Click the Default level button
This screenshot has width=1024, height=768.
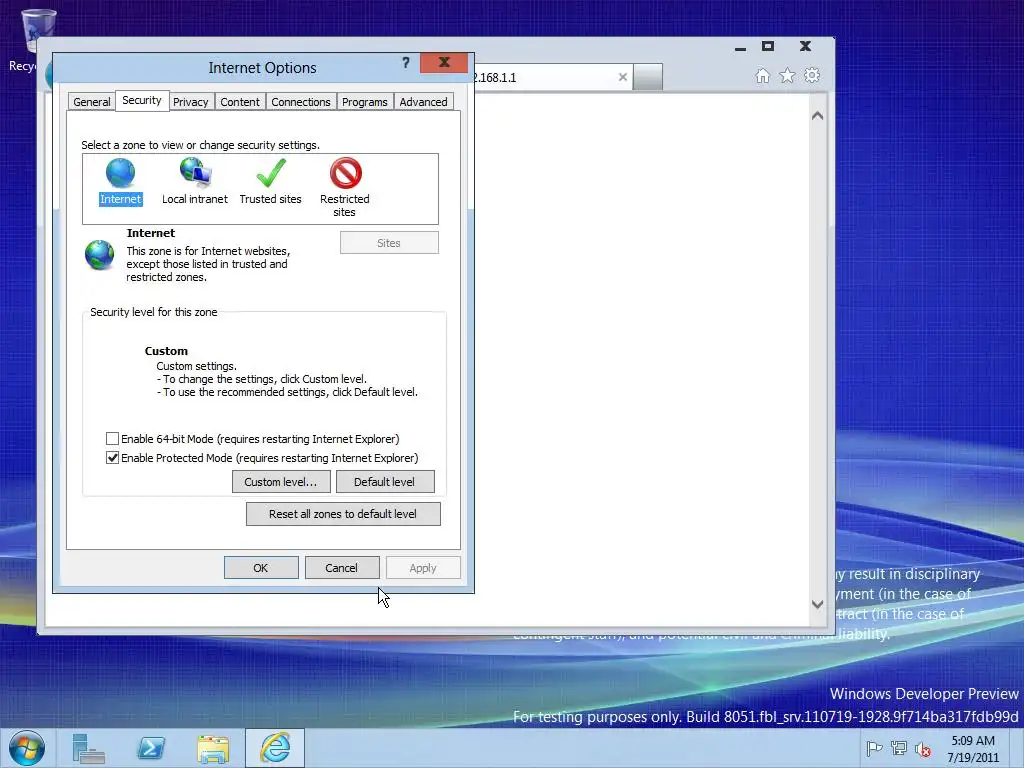385,482
